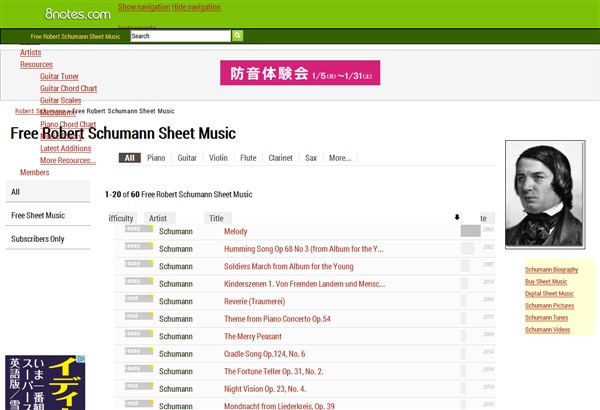Open The Fortune Teller Op. 31, No. 2
The image size is (600, 410).
tap(274, 371)
